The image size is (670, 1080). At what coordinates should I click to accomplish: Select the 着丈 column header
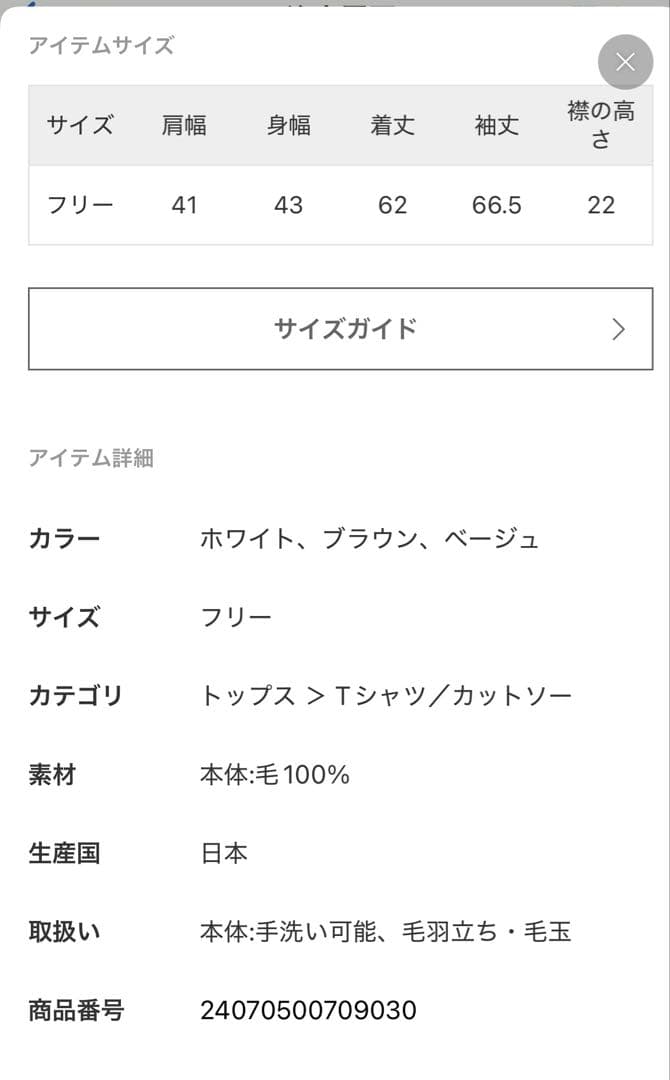393,125
